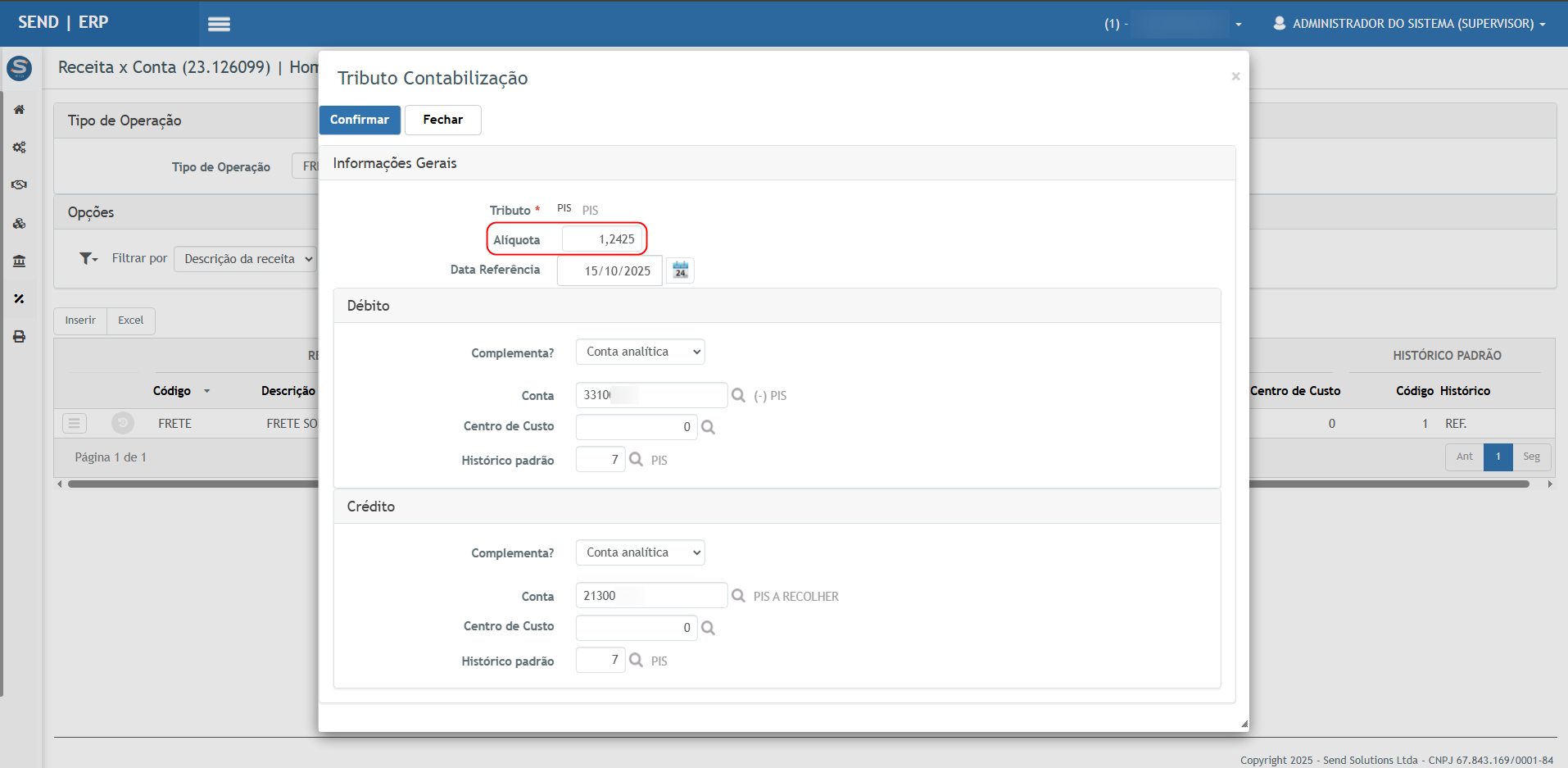Search Débito Conta with magnifier icon
Viewport: 1568px width, 768px height.
point(738,395)
